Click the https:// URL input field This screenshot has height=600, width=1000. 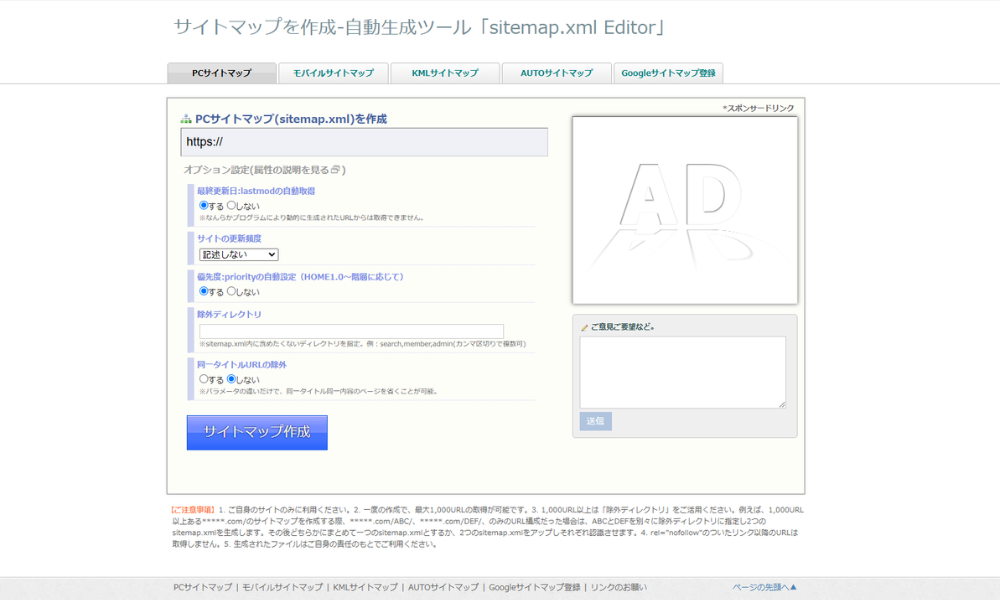tap(364, 142)
